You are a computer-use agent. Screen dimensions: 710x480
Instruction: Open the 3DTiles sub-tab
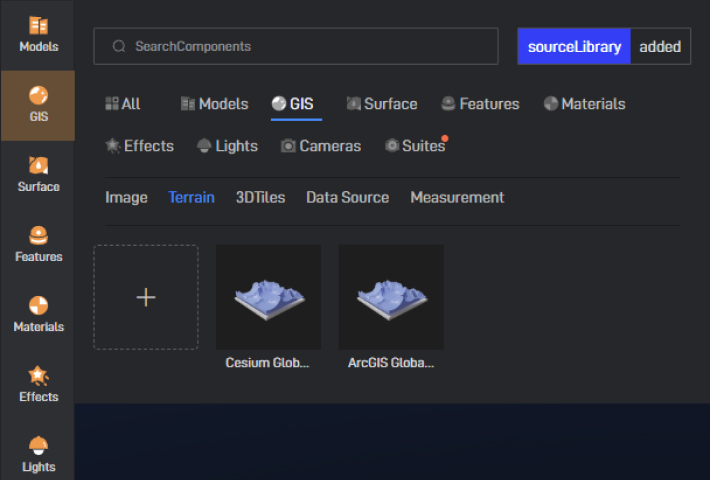coord(260,197)
